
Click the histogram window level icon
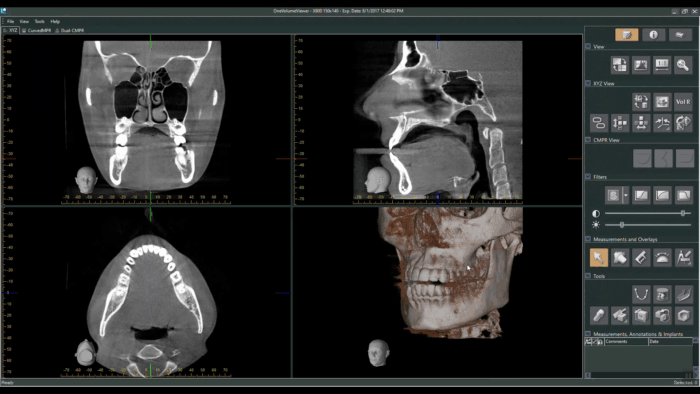pyautogui.click(x=641, y=65)
